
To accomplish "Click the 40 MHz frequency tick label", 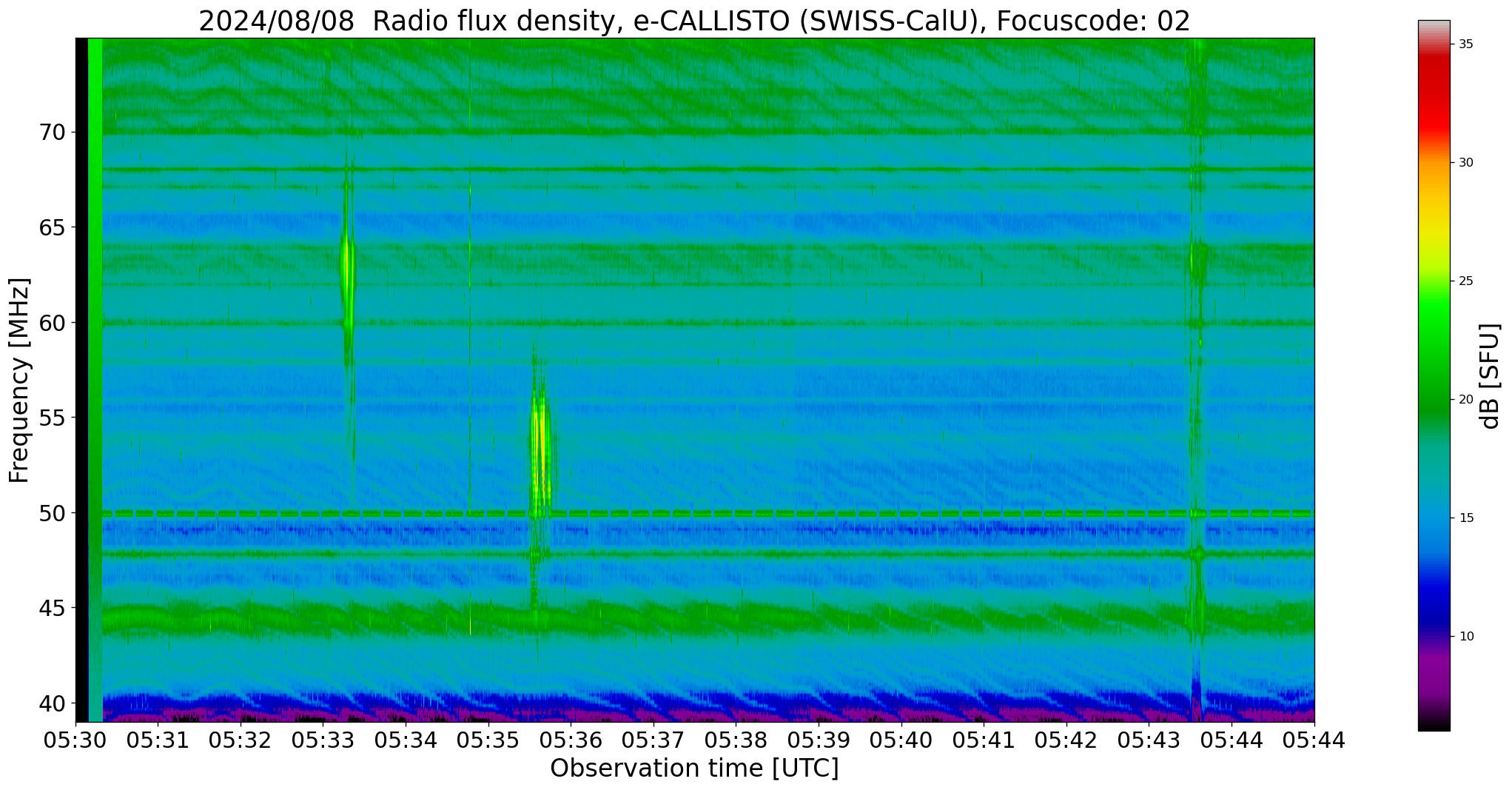I will [x=52, y=703].
